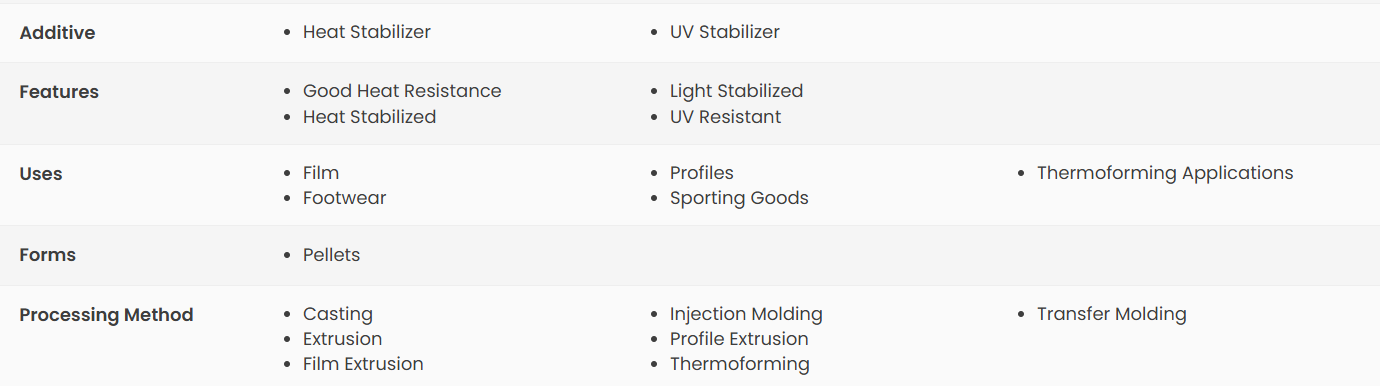Click Injection Molding entry
This screenshot has height=386, width=1380.
tap(746, 314)
